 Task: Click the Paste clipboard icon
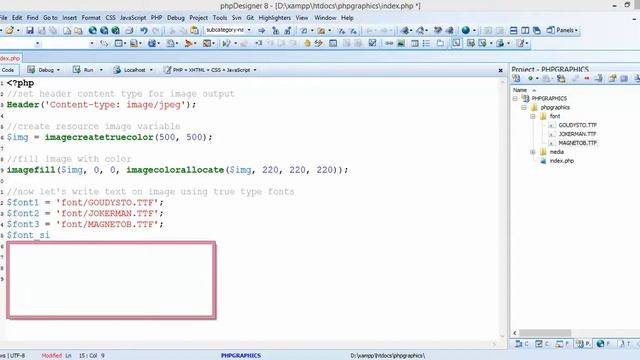tap(194, 30)
